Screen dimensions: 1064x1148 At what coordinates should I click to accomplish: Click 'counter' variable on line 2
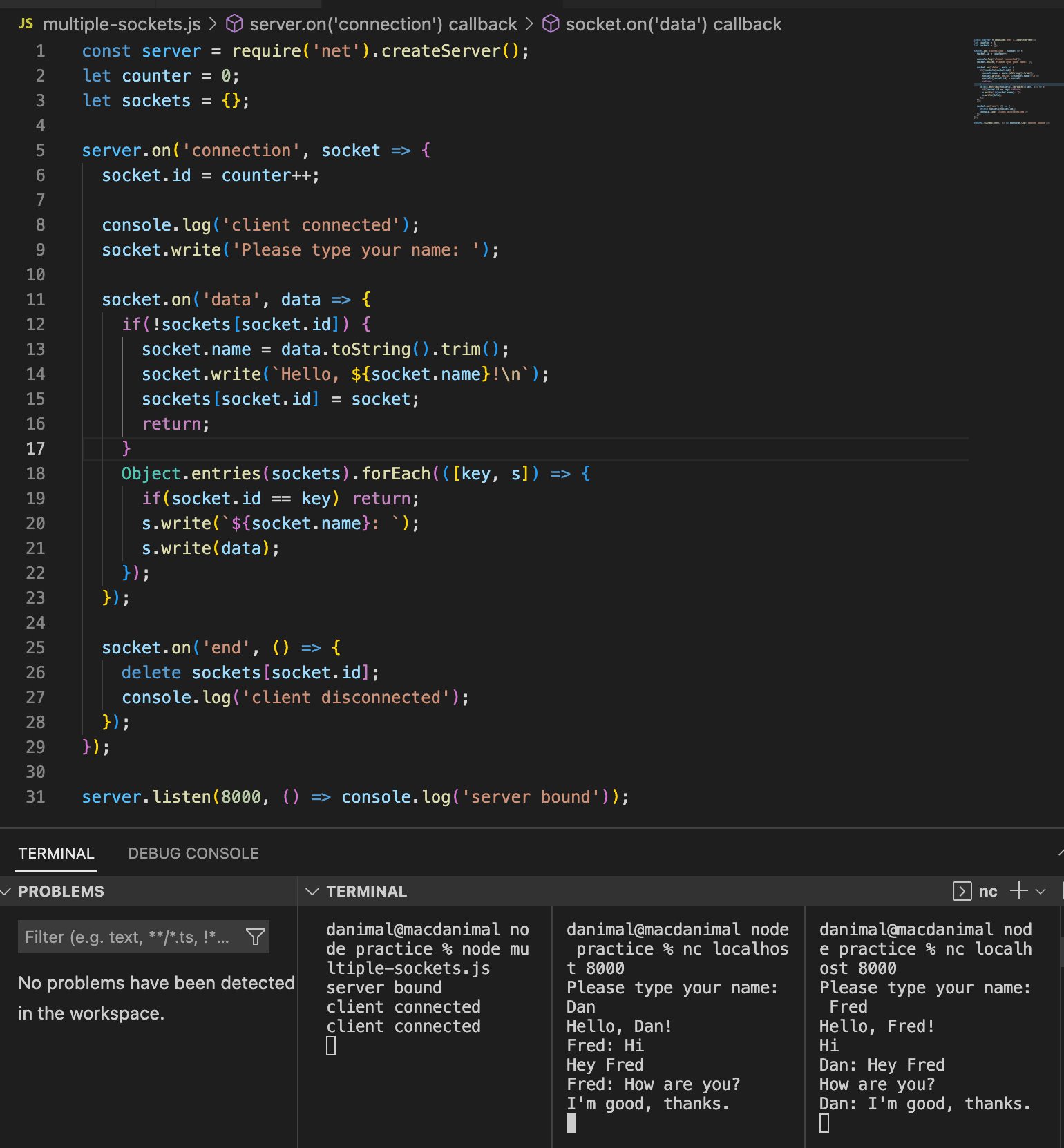pos(156,76)
